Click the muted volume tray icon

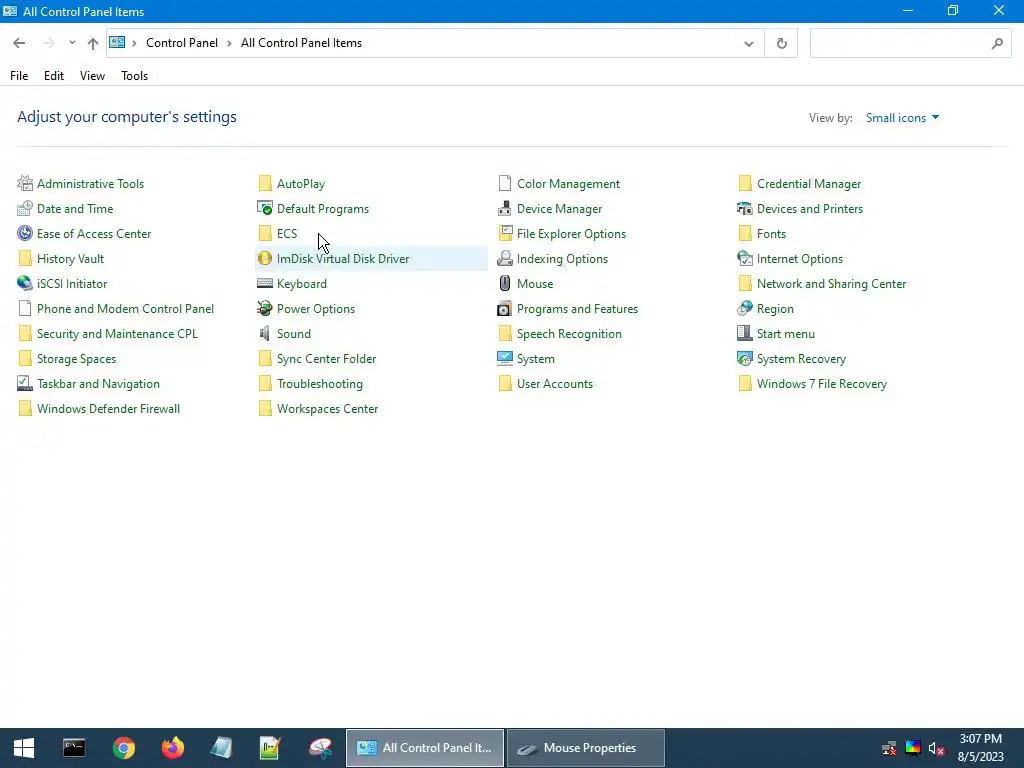click(936, 748)
